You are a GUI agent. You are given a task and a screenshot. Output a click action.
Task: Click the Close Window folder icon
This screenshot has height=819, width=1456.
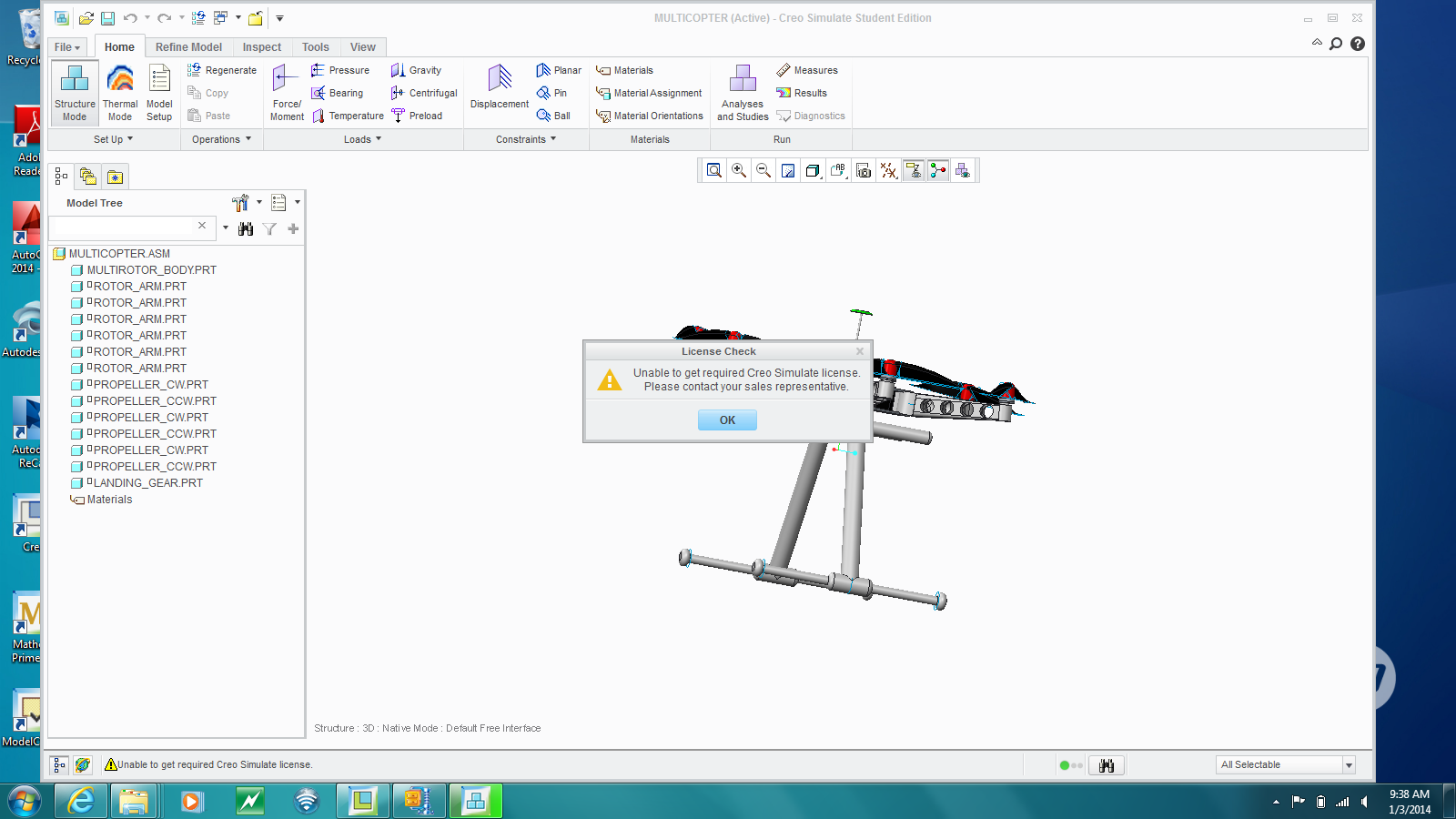coord(256,18)
